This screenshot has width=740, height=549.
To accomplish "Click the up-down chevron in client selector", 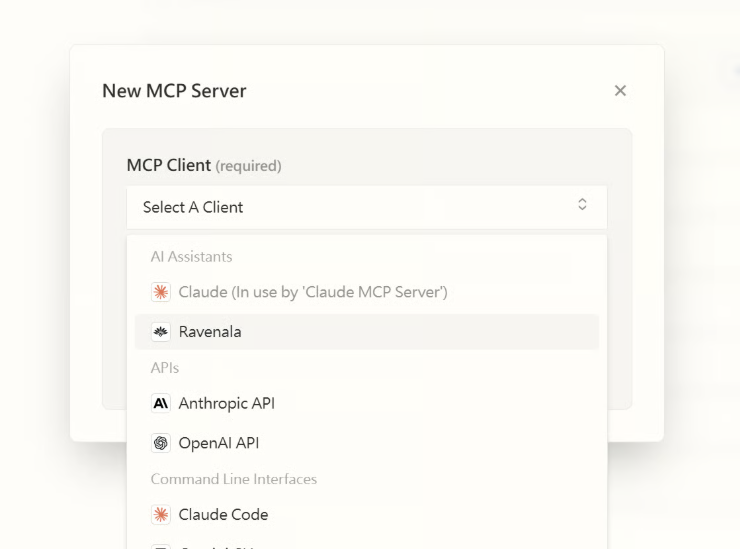I will pyautogui.click(x=583, y=205).
